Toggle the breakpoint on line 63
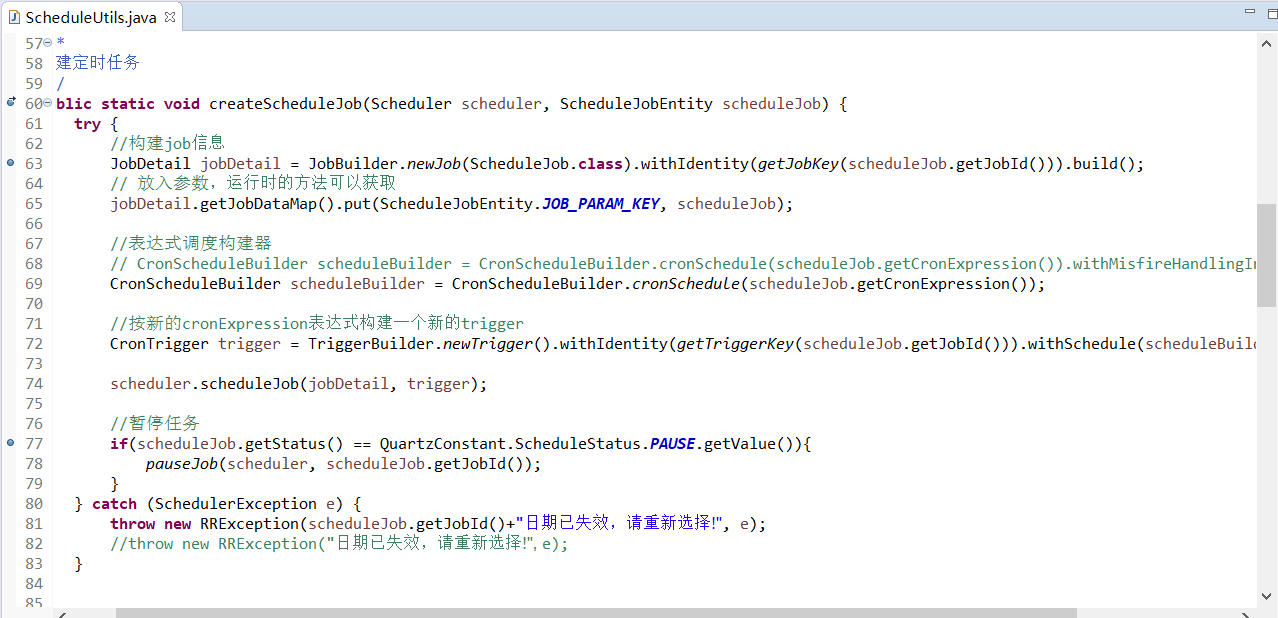Screen dimensions: 1278x618 click(x=8, y=163)
